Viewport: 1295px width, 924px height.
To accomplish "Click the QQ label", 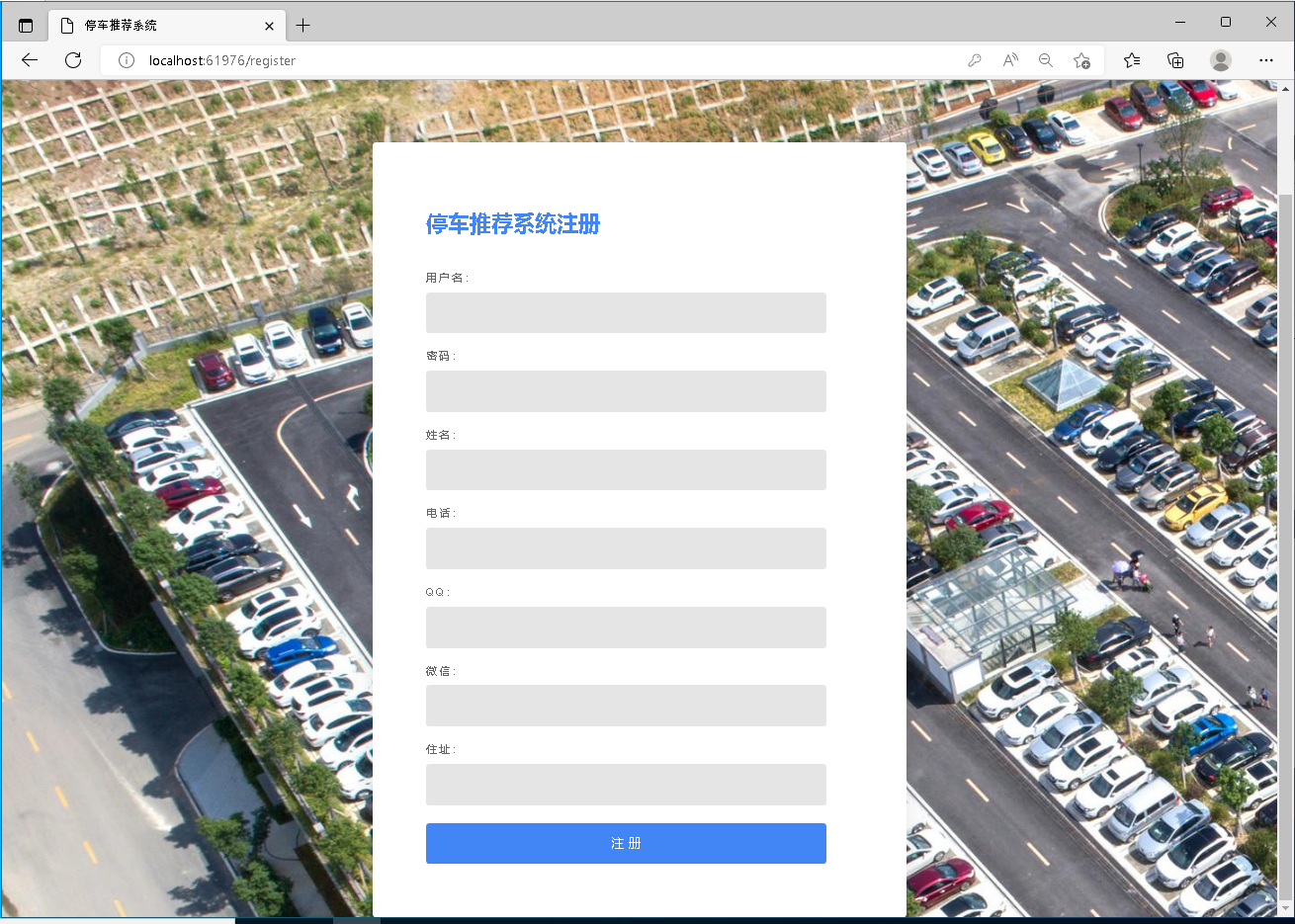I will 438,592.
